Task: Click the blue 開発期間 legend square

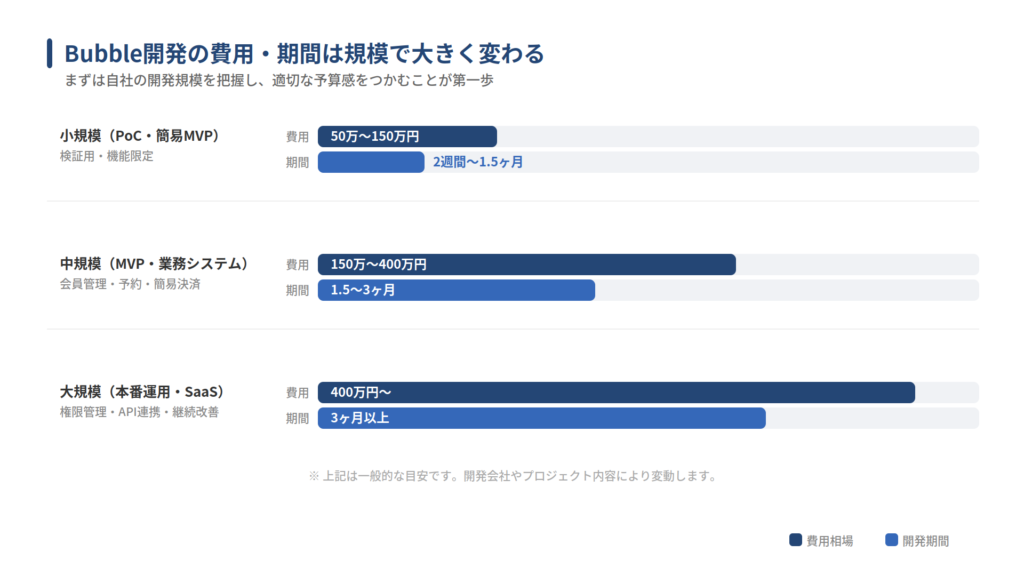Action: [x=892, y=540]
